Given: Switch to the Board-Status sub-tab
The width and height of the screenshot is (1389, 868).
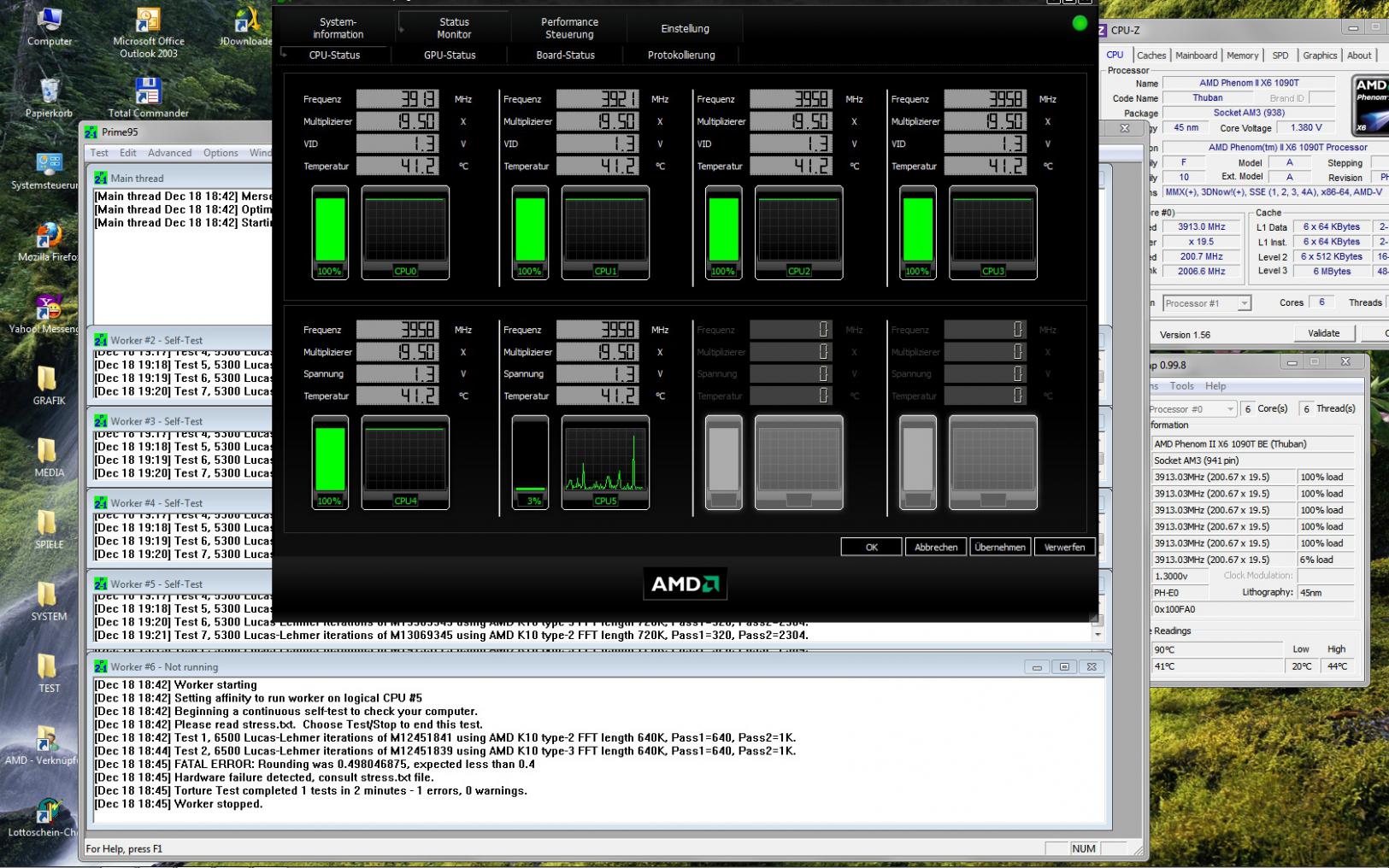Looking at the screenshot, I should [565, 55].
